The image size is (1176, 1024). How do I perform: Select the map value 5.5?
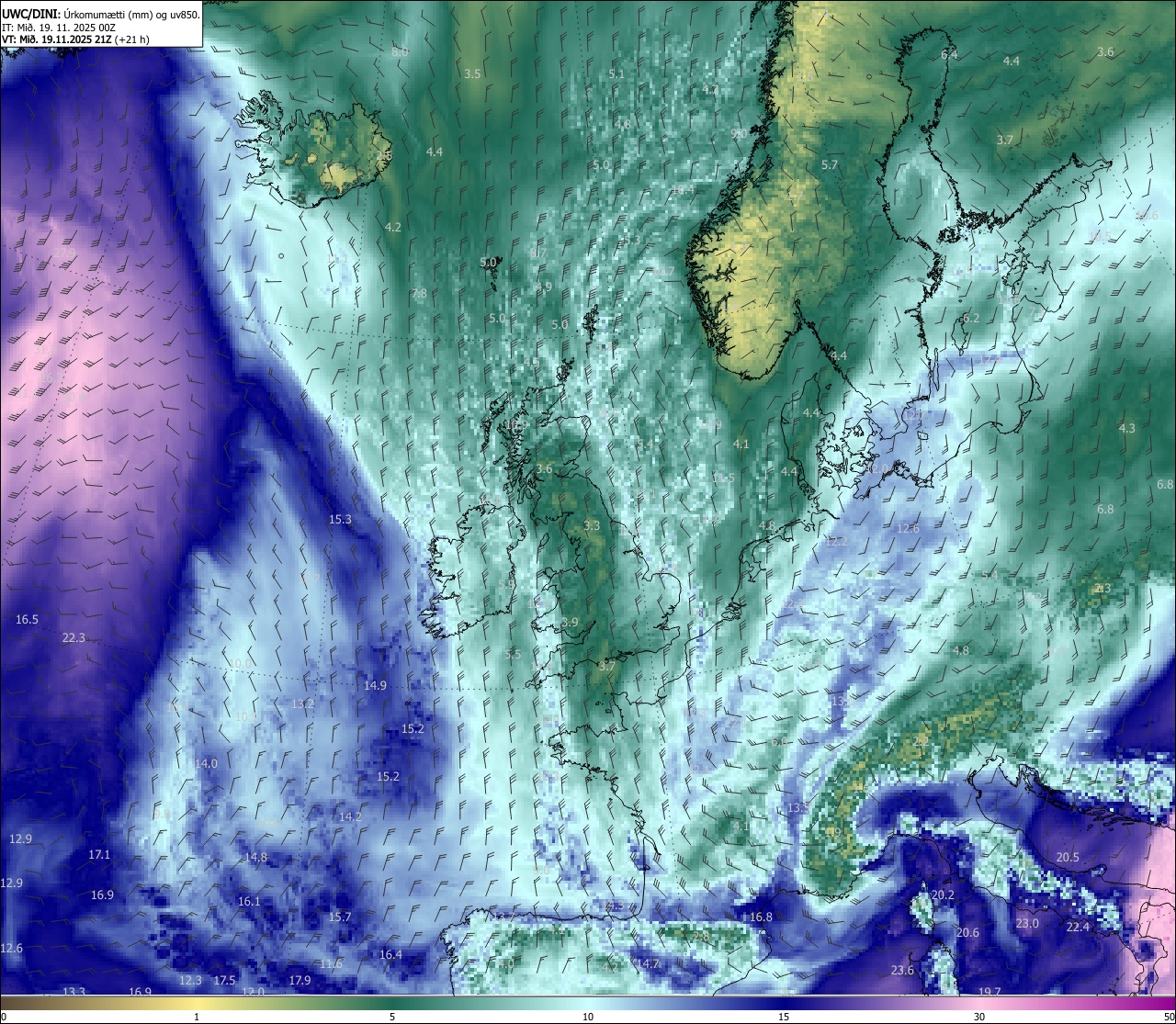[x=513, y=654]
